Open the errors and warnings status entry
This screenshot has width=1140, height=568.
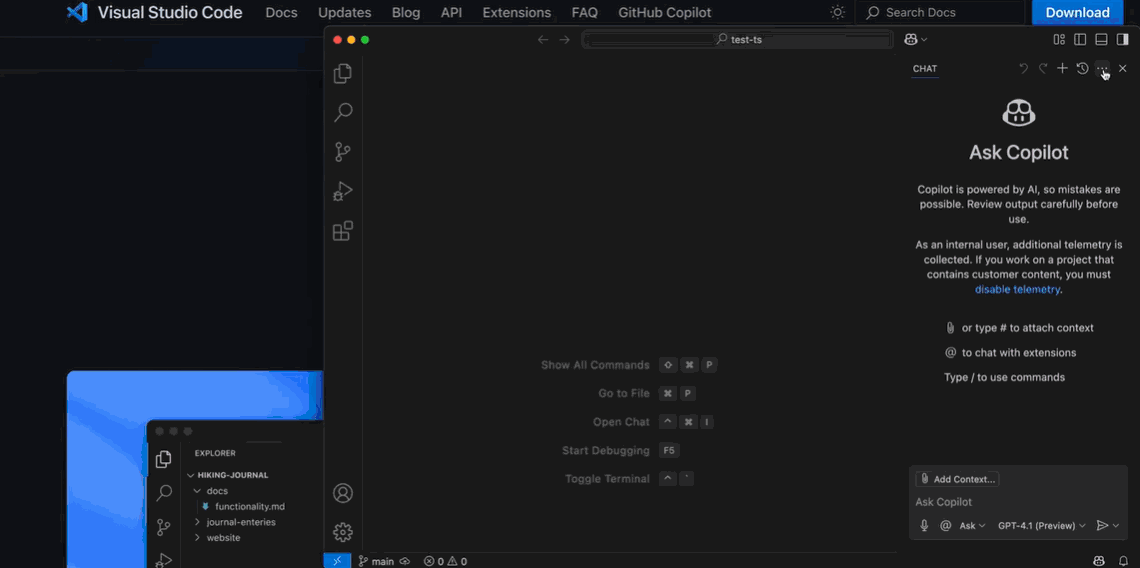click(x=445, y=561)
